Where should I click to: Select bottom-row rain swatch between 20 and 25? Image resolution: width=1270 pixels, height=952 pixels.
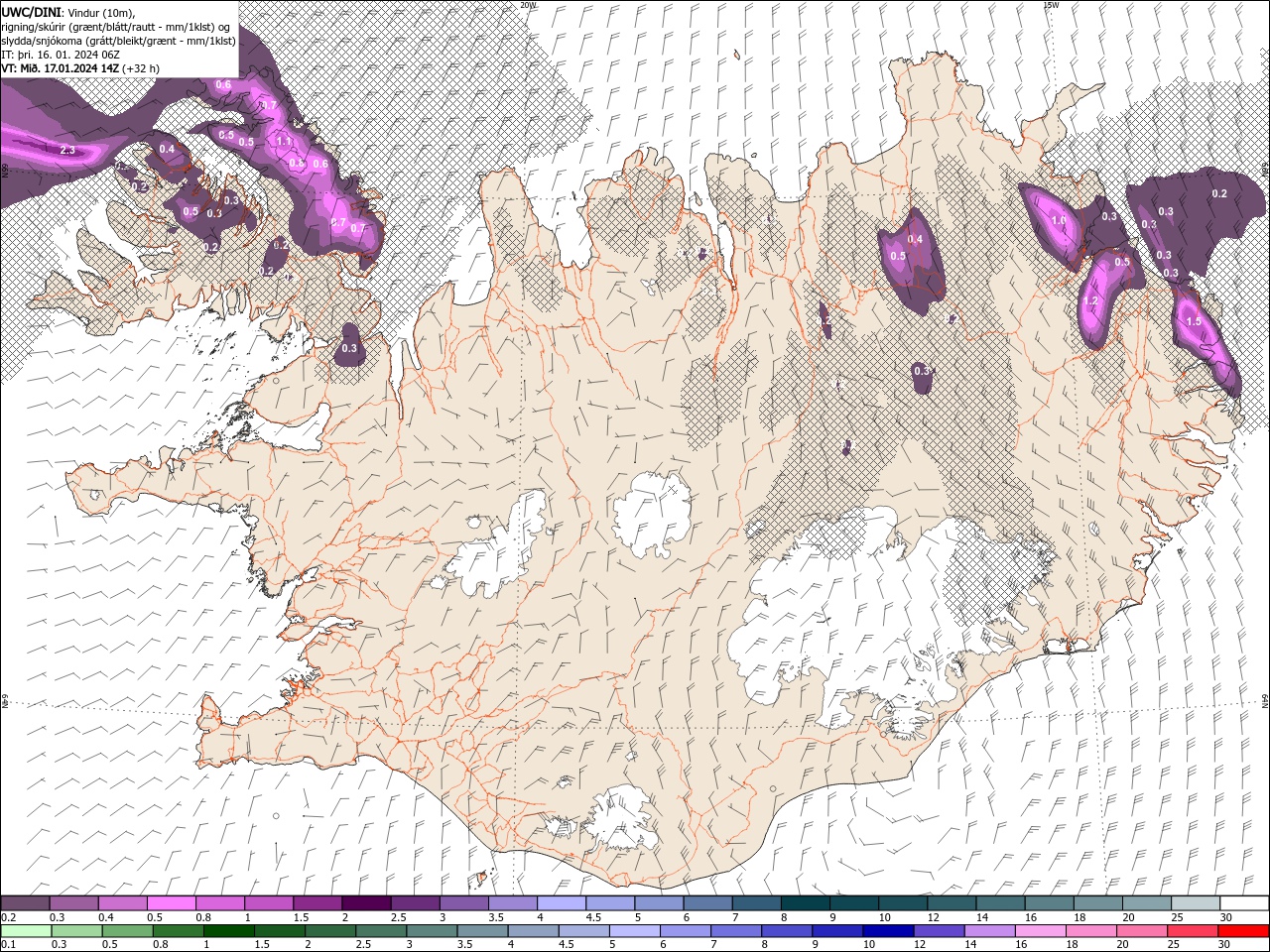click(x=1142, y=931)
